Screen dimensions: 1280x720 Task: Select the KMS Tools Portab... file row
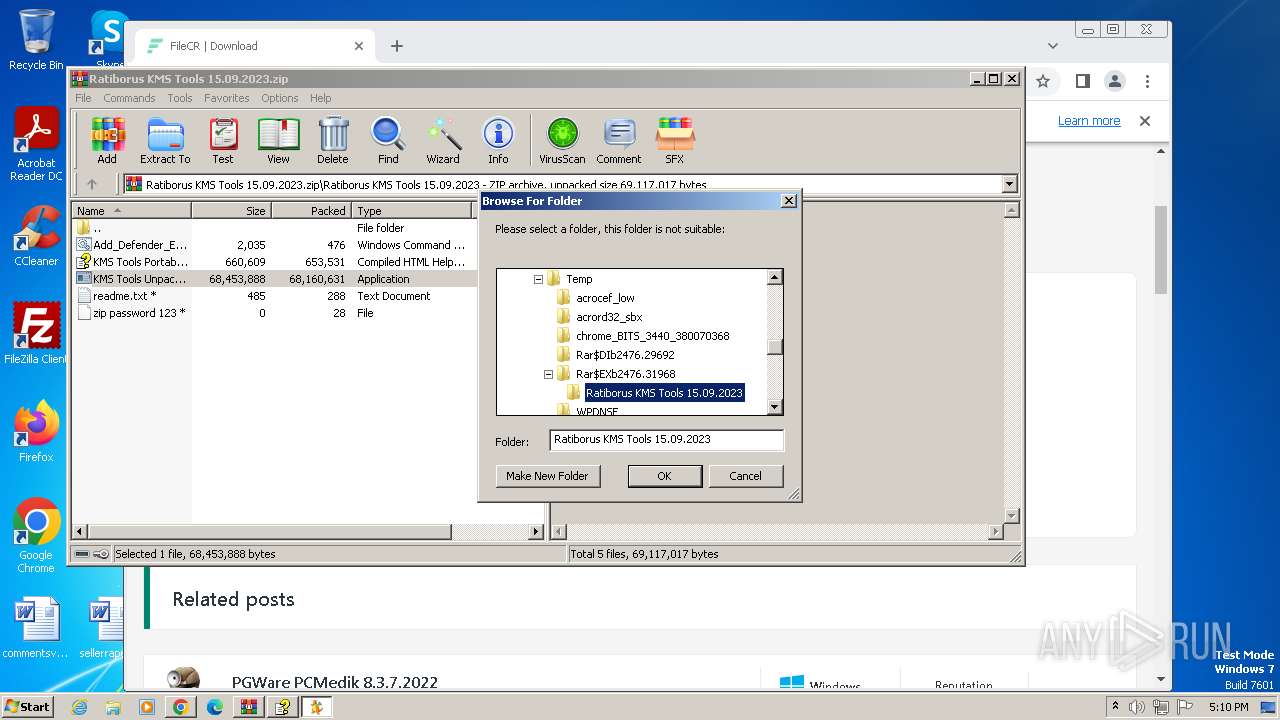274,262
